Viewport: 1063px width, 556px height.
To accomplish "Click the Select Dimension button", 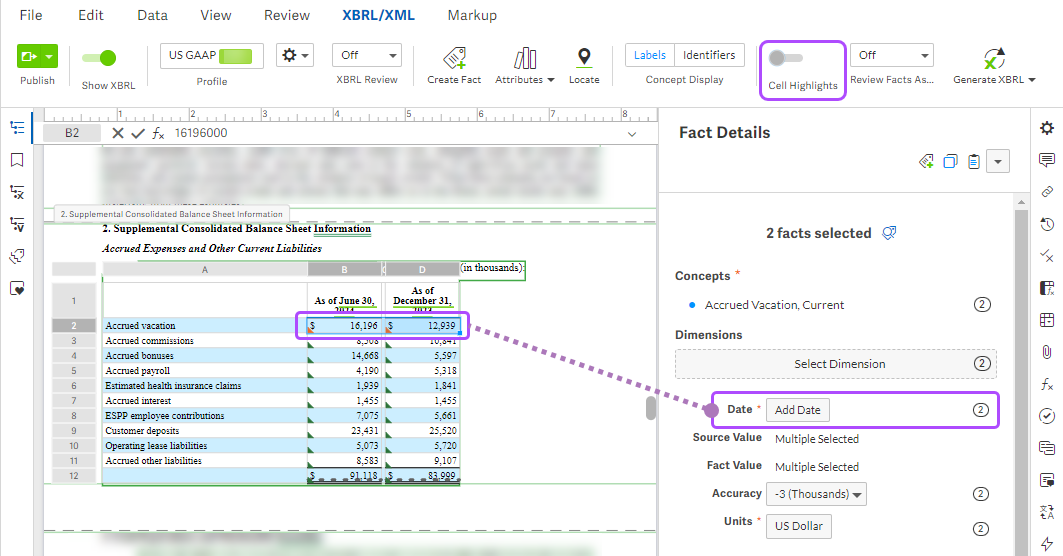I will coord(839,364).
